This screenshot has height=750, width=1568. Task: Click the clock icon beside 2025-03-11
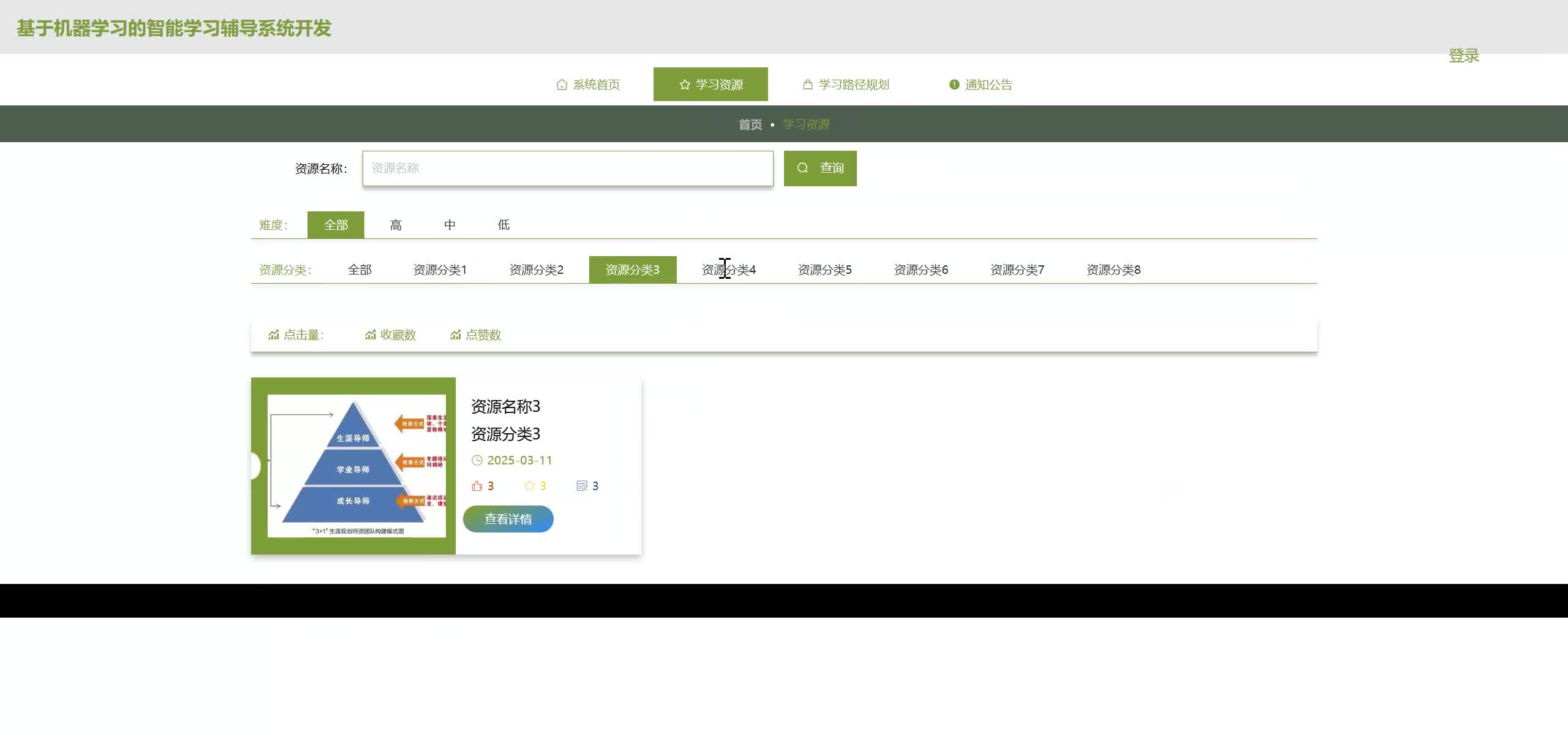(477, 460)
